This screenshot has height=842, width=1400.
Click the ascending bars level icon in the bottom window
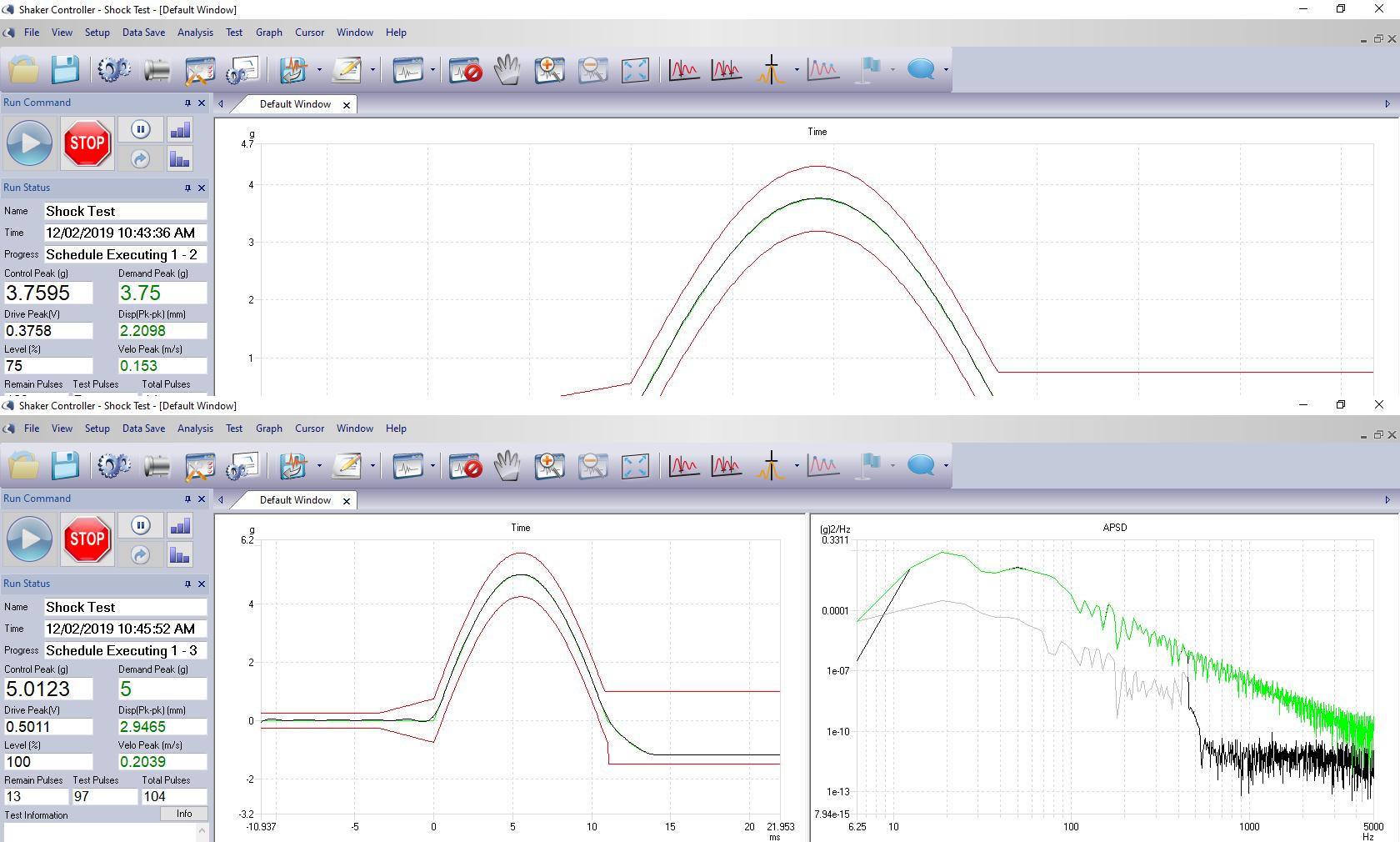pyautogui.click(x=180, y=525)
